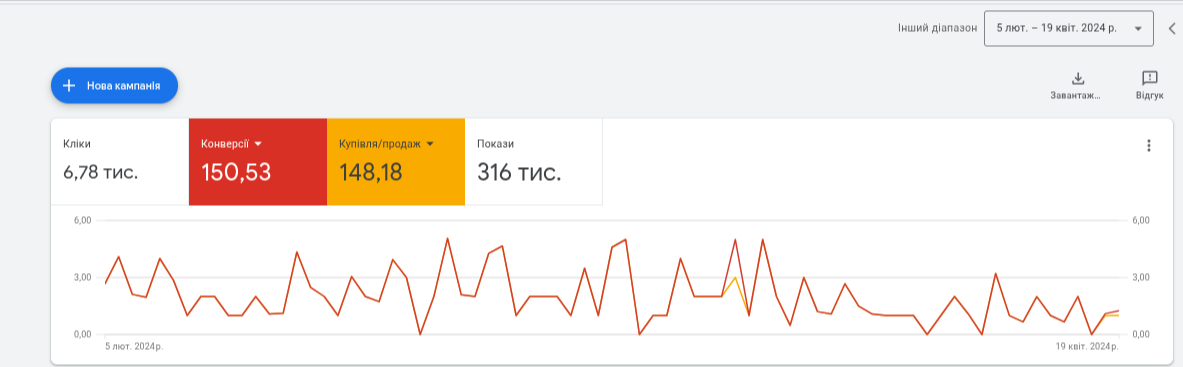Click the 19 квіт. 2024 р. axis label
This screenshot has height=367, width=1183.
1086,346
